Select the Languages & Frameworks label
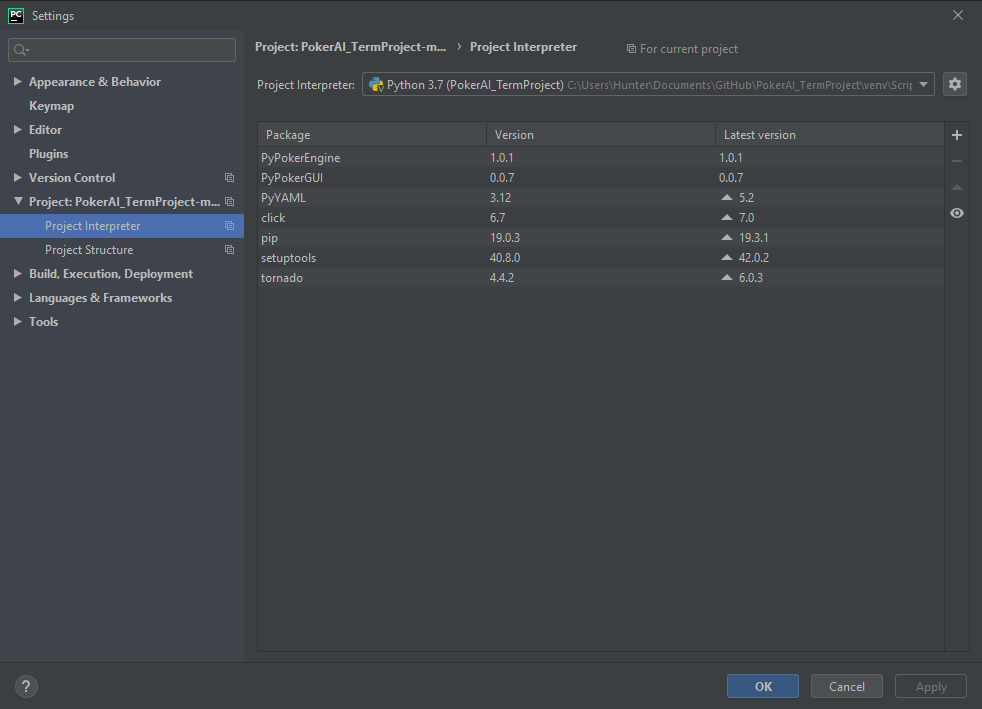 pyautogui.click(x=100, y=298)
